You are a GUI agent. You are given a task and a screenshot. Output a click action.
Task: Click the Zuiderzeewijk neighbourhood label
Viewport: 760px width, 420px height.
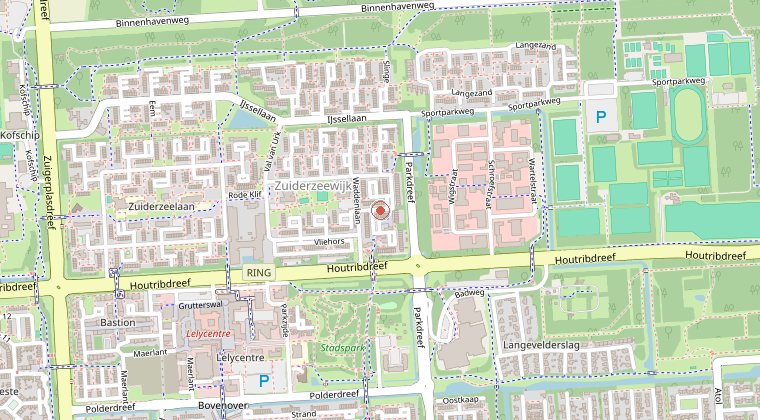click(x=313, y=186)
